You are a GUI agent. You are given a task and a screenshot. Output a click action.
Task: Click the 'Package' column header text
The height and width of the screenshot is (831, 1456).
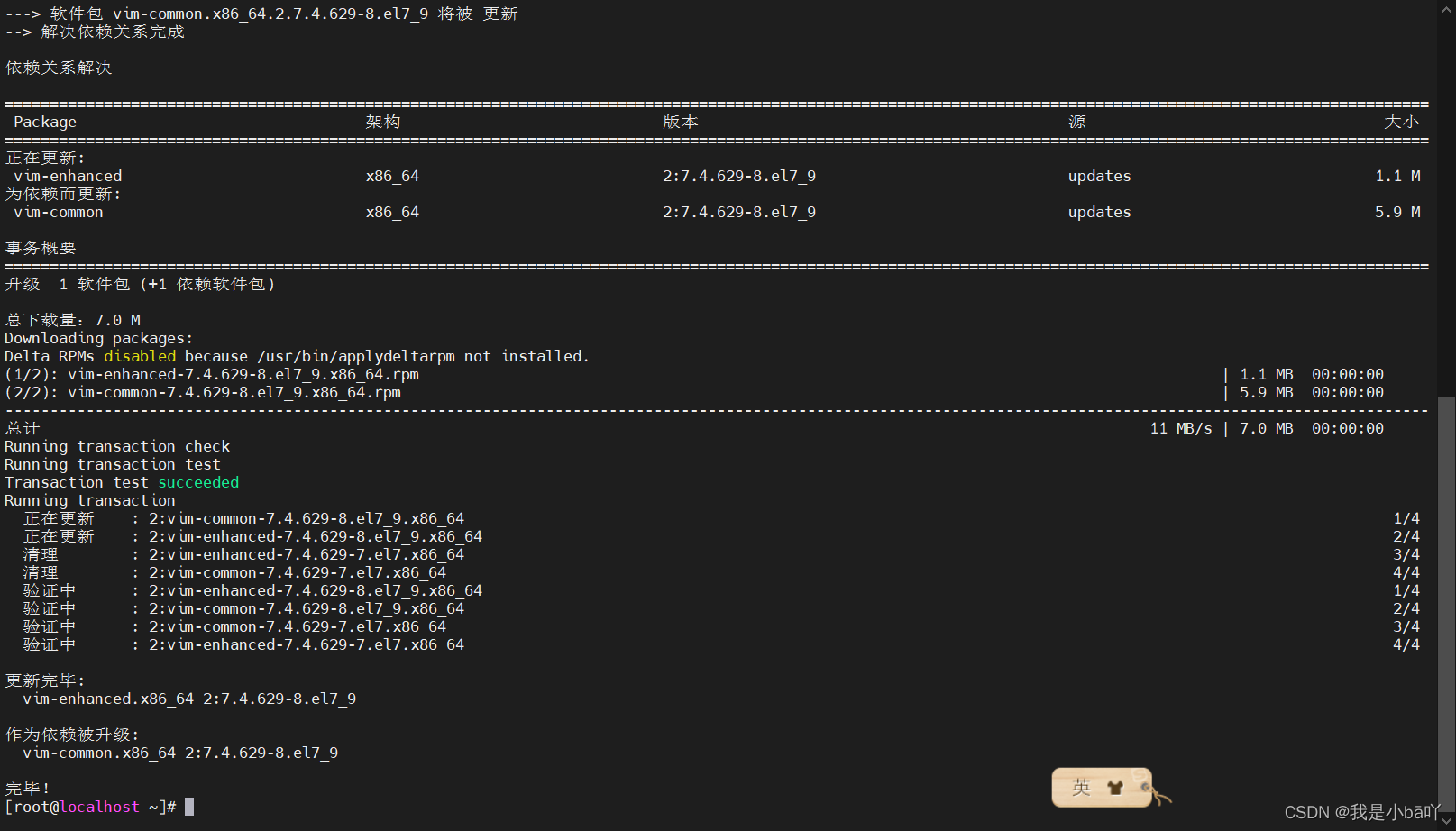pos(45,122)
